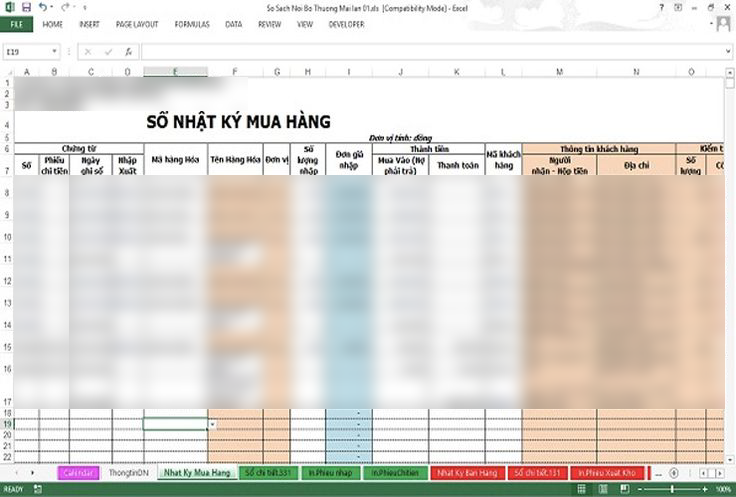Open the In.Phieu Xuat Kho sheet tab
736x497 pixels.
[607, 473]
